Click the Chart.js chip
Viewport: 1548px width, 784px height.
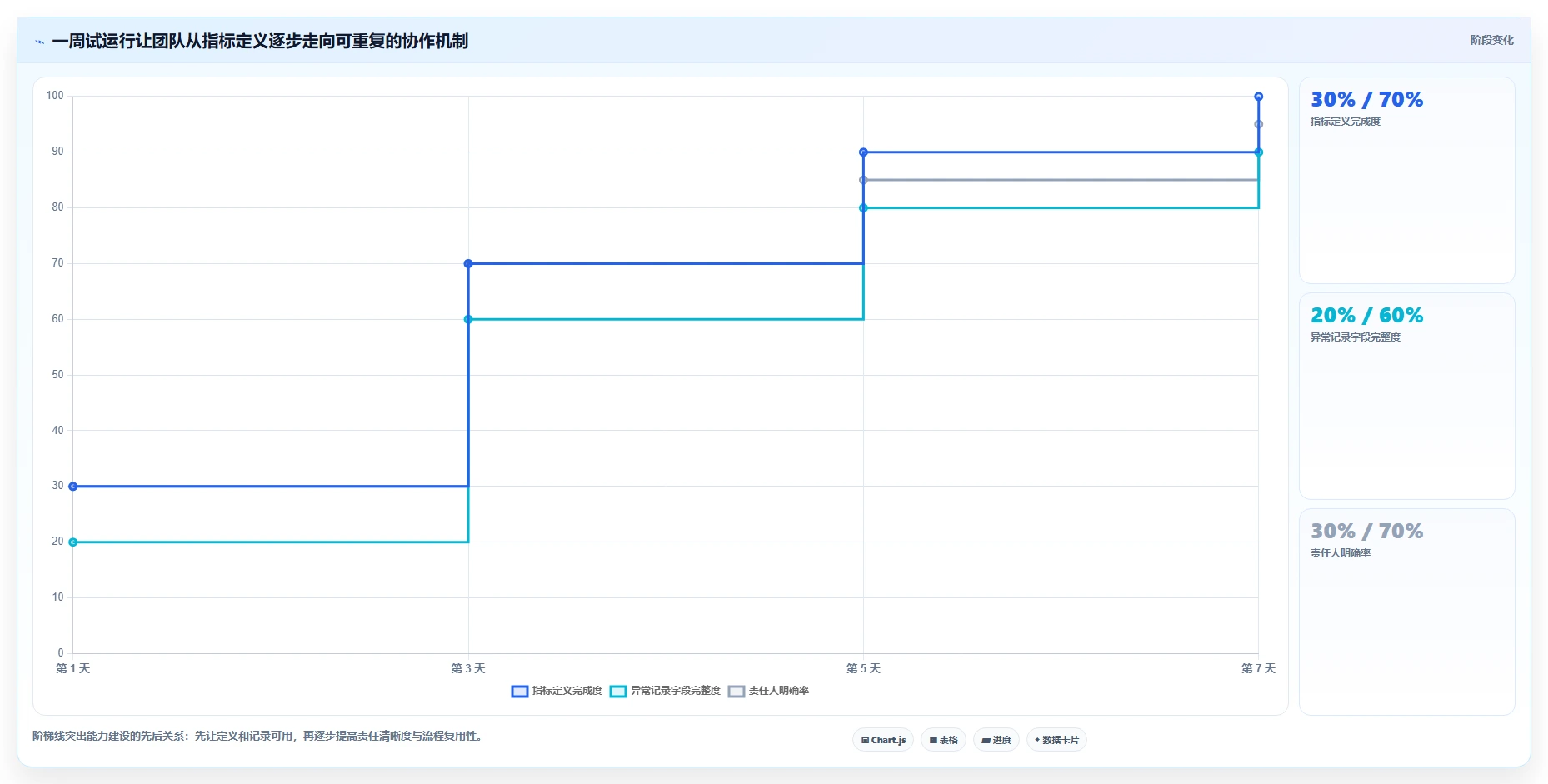coord(883,740)
